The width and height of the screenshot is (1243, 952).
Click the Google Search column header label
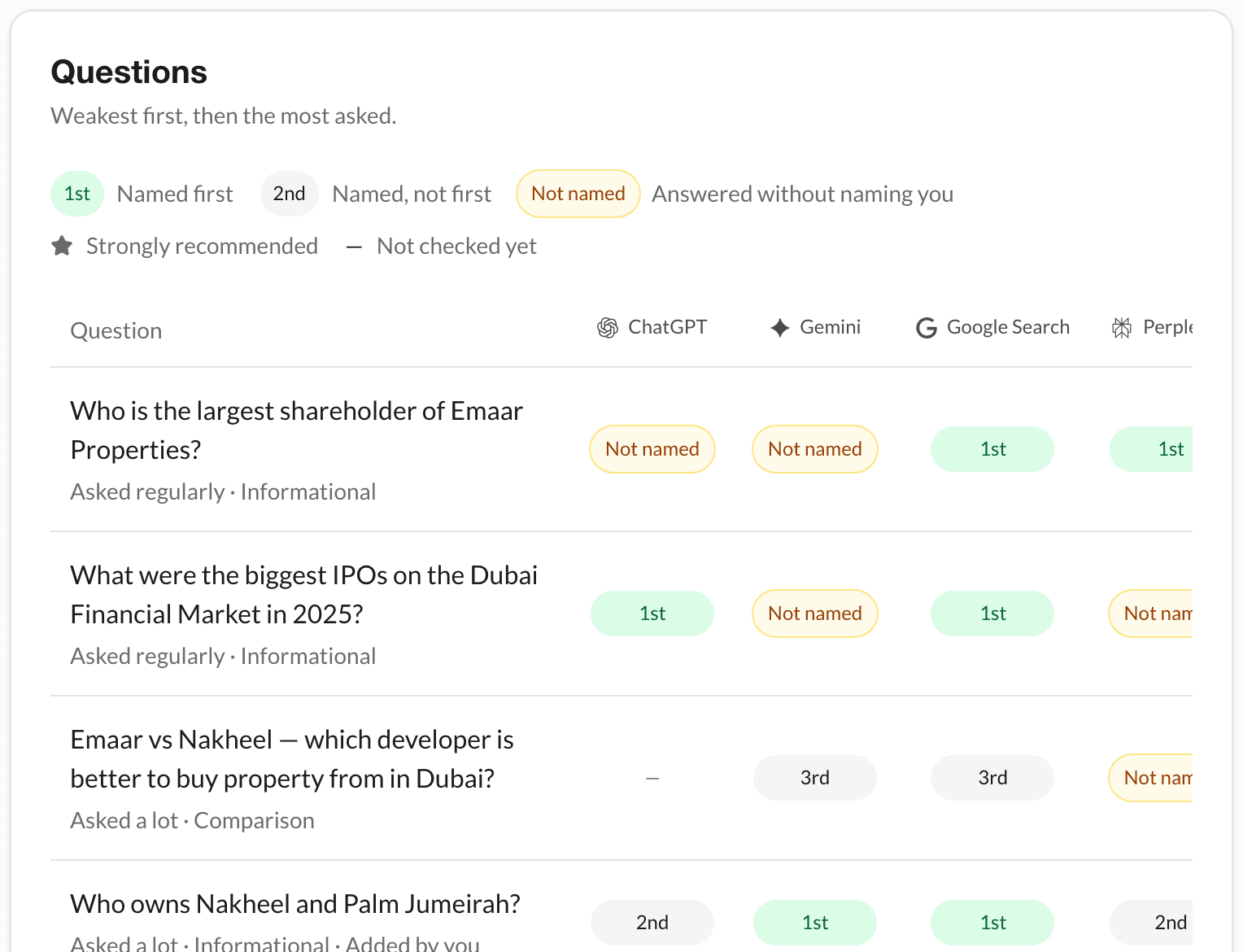pyautogui.click(x=1009, y=327)
